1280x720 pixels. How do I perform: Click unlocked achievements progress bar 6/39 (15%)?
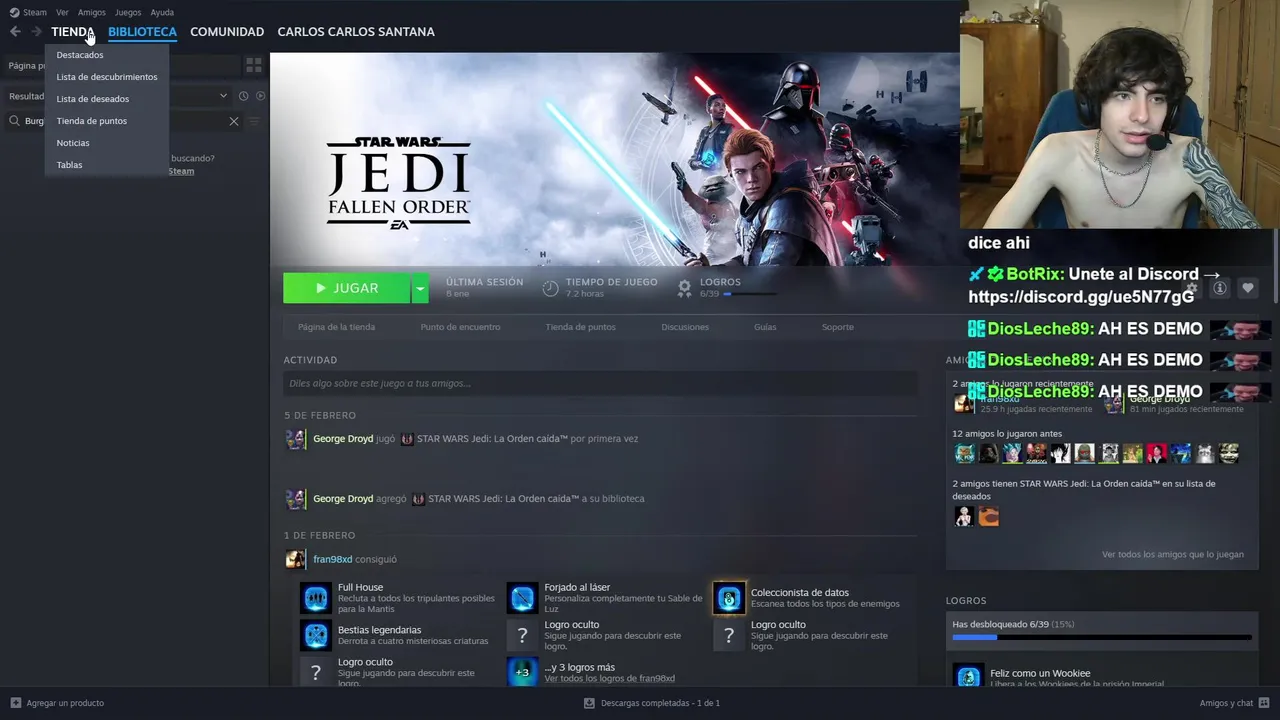[1102, 637]
